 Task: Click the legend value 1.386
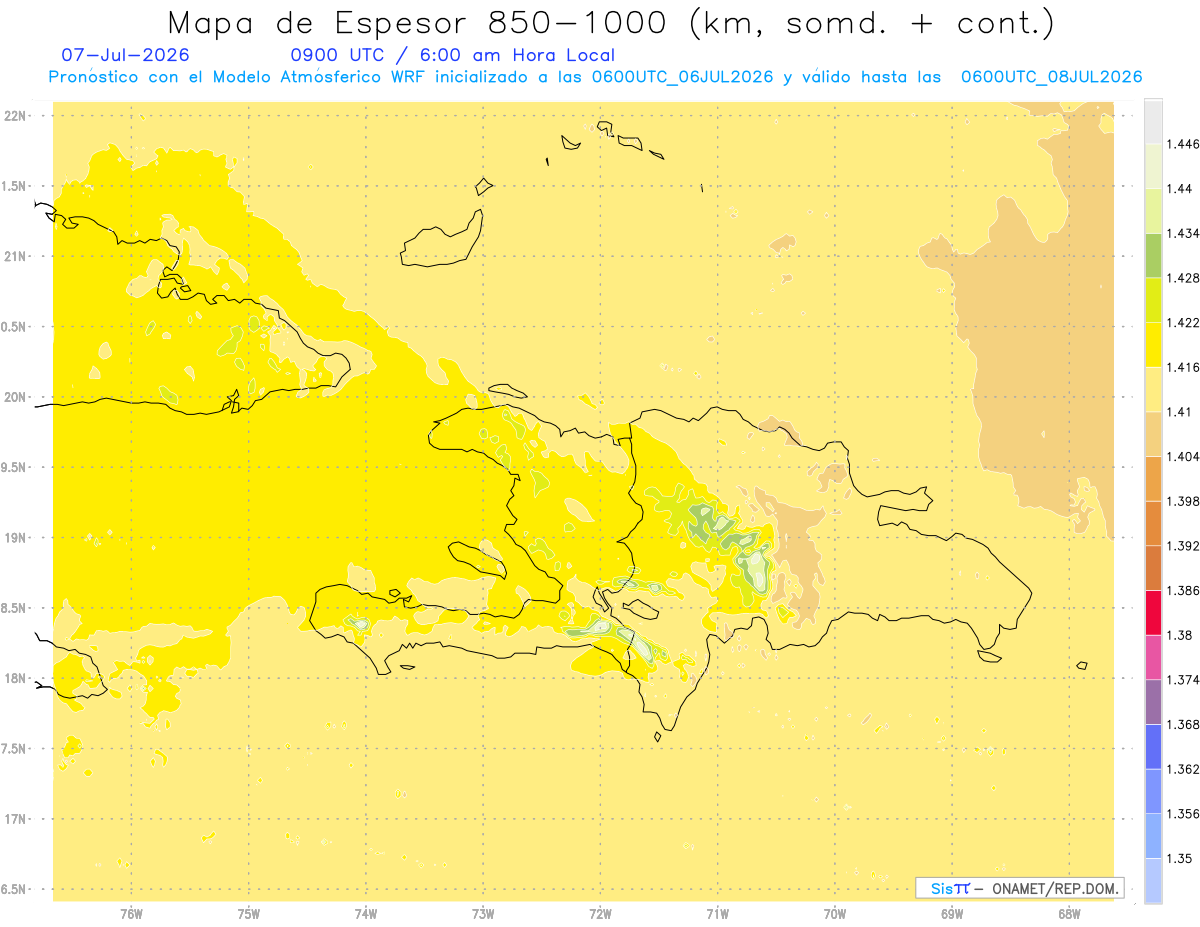click(1183, 591)
